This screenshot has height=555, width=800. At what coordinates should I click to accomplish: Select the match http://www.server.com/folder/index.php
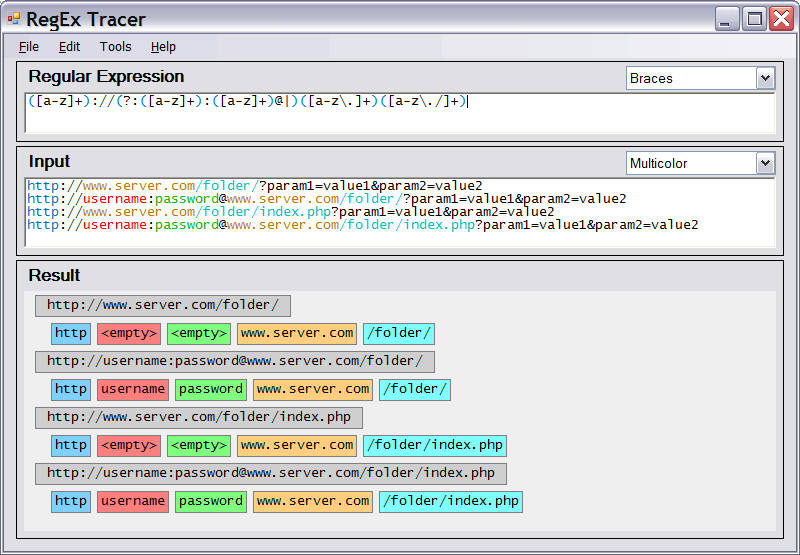pyautogui.click(x=199, y=418)
